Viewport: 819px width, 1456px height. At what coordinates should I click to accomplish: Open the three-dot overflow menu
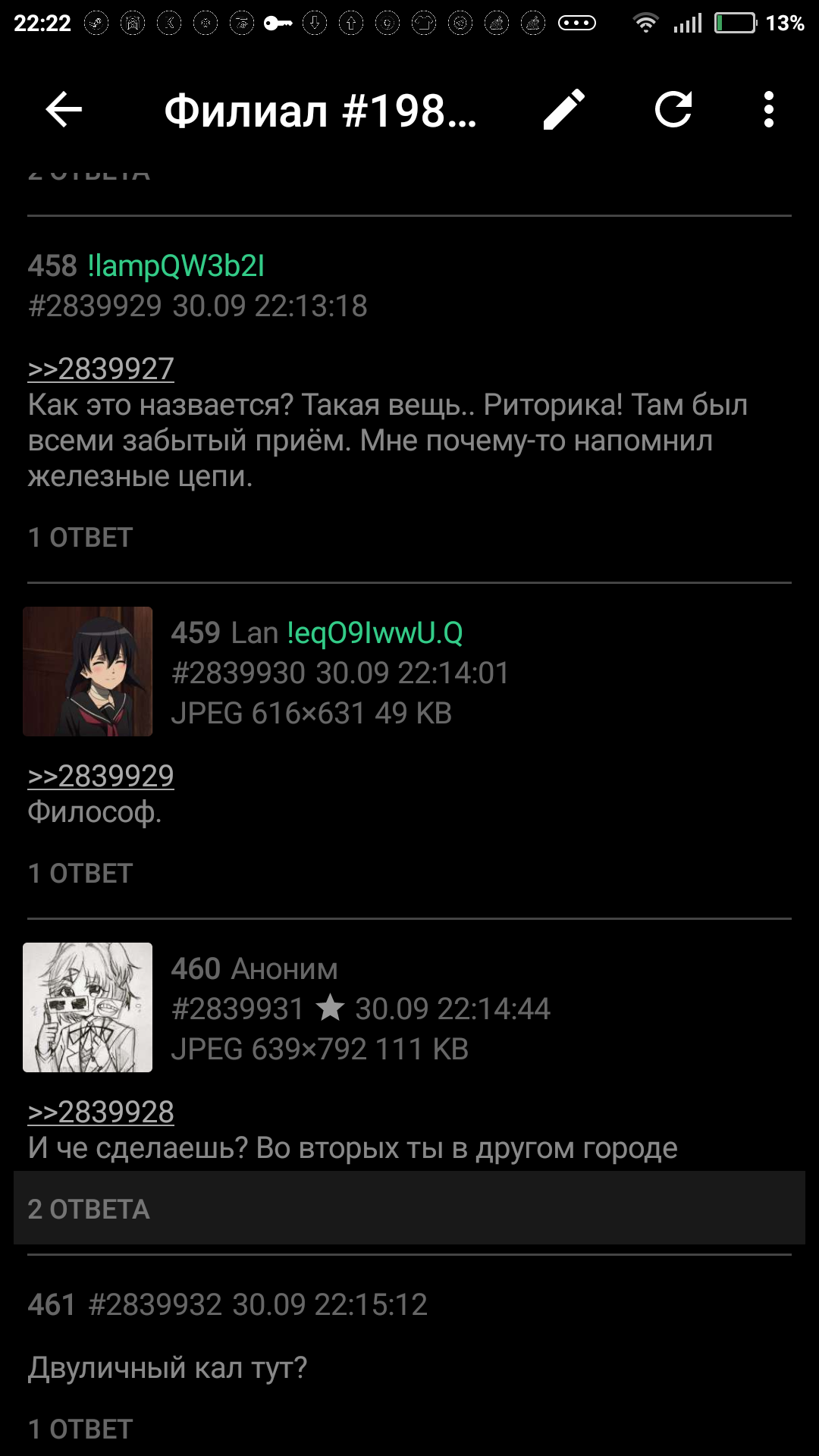pos(769,110)
